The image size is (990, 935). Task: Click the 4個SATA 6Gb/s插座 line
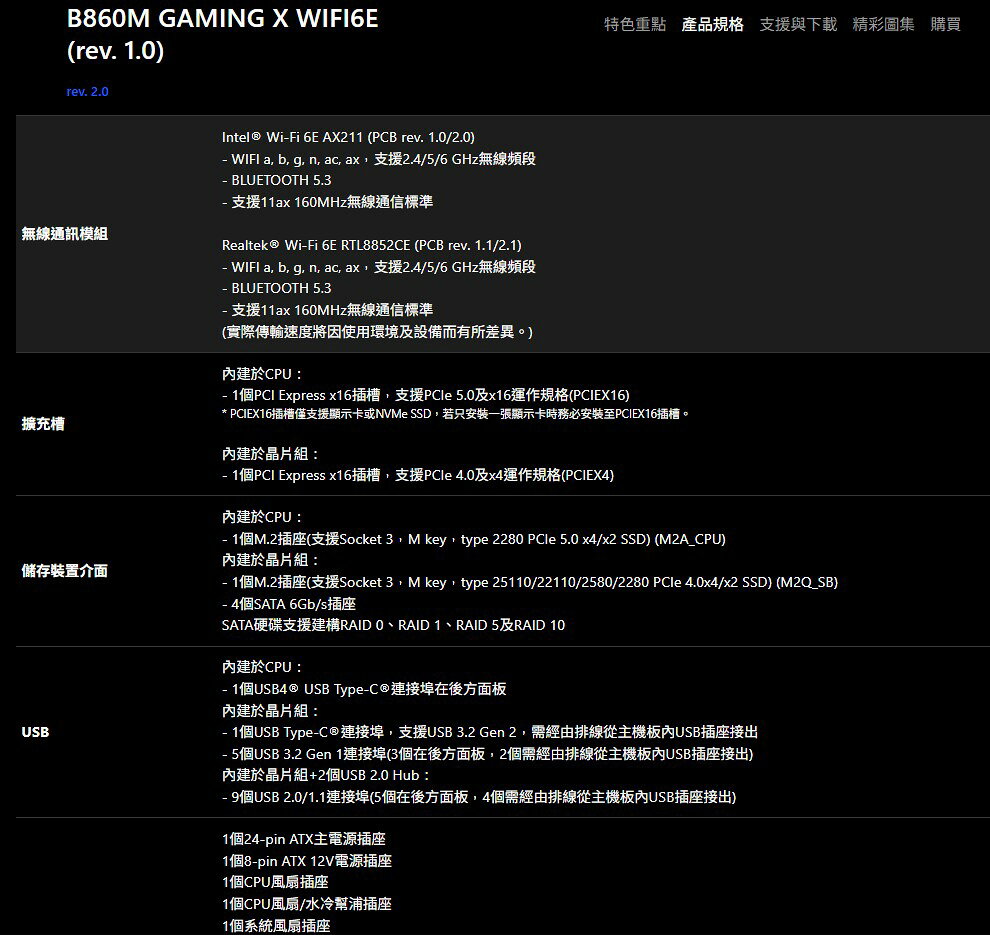coord(289,604)
